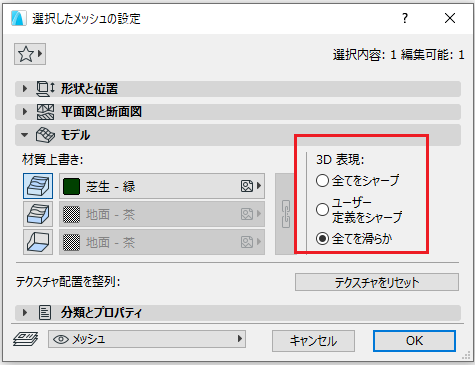Click the dark green 芝生 color swatch
Viewport: 475px width, 365px height.
(71, 186)
